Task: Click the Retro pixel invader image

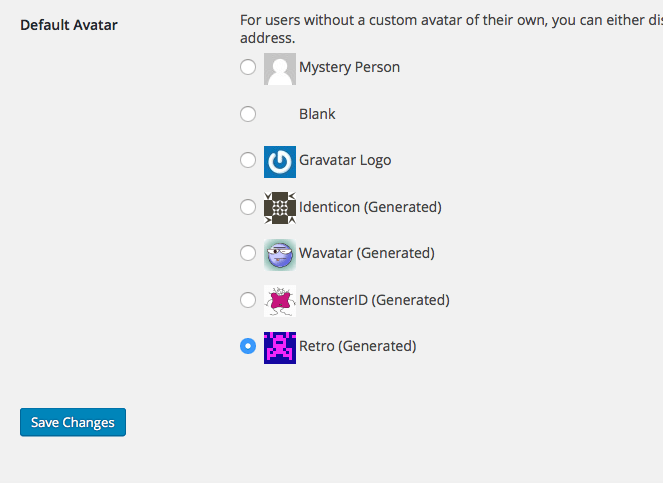Action: coord(280,348)
